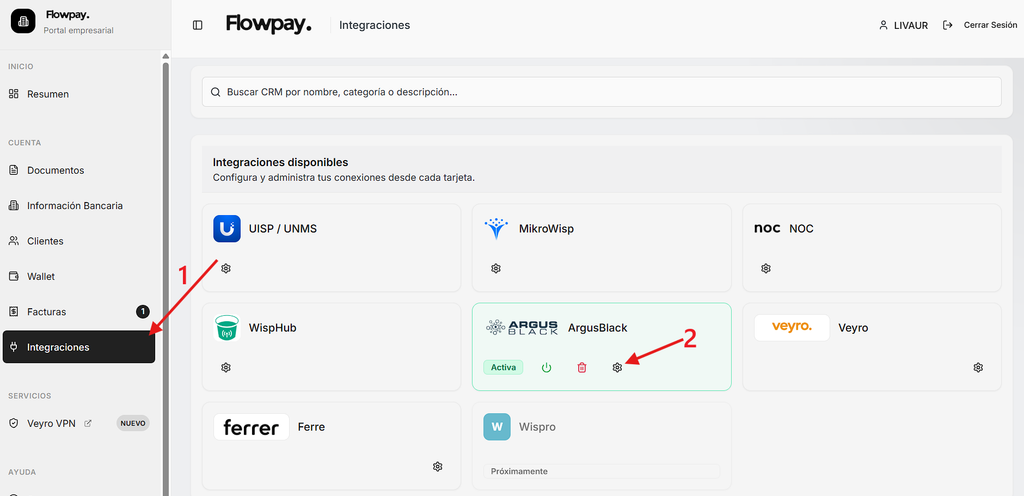
Task: Select the Integraciones sidebar item
Action: (x=79, y=347)
